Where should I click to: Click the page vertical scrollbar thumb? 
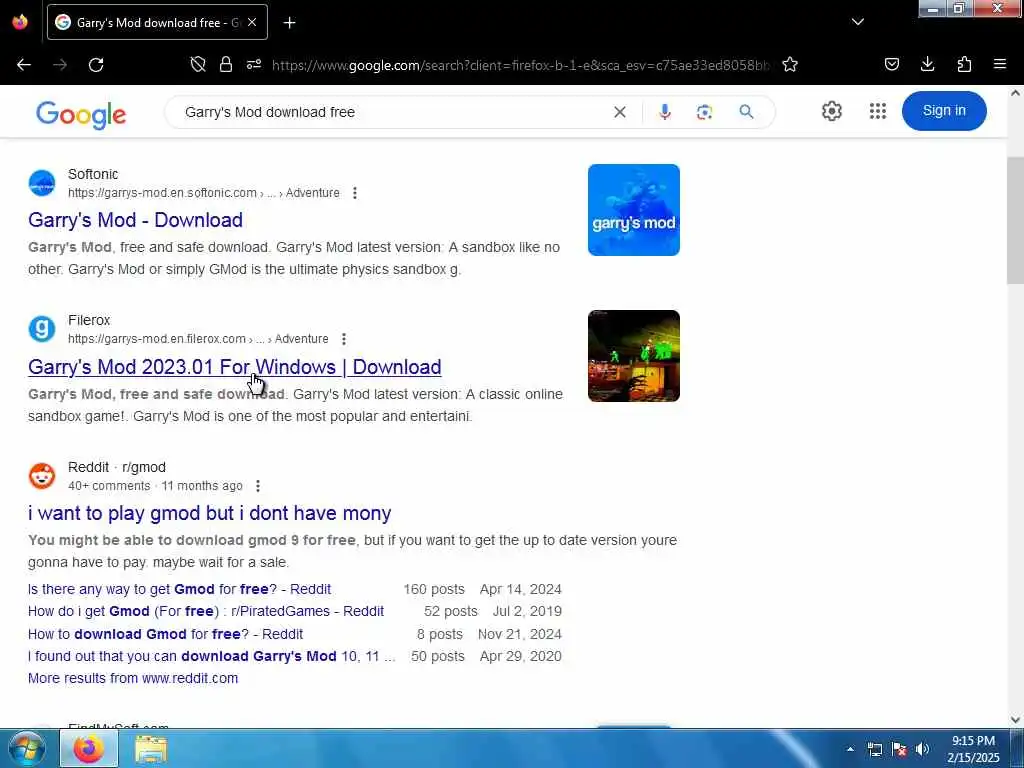[x=1015, y=221]
